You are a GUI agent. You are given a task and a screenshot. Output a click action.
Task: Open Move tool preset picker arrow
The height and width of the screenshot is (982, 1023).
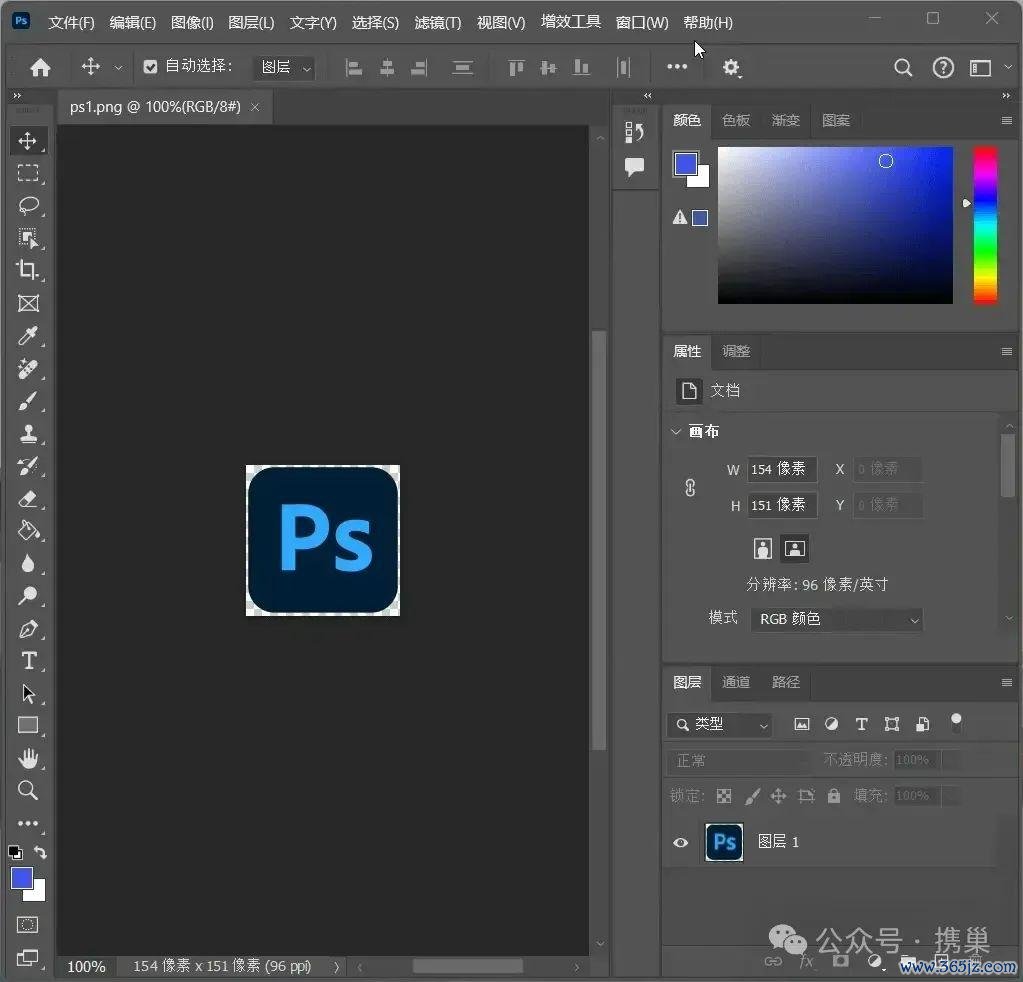pyautogui.click(x=118, y=67)
